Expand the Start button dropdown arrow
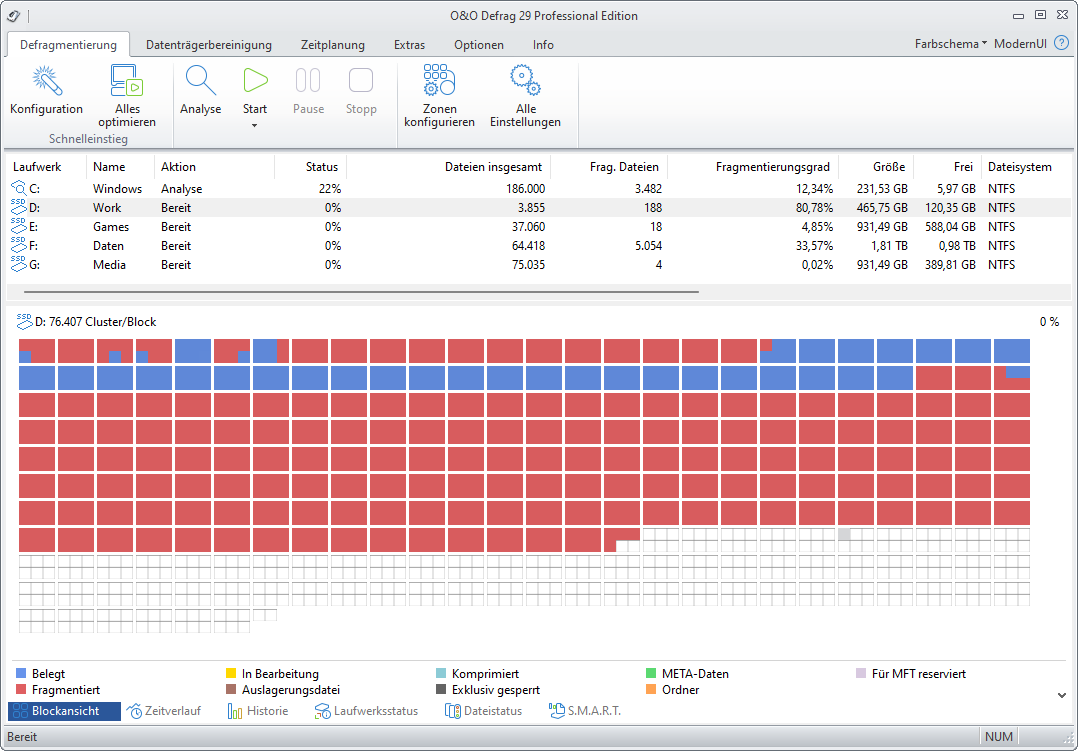 point(255,126)
